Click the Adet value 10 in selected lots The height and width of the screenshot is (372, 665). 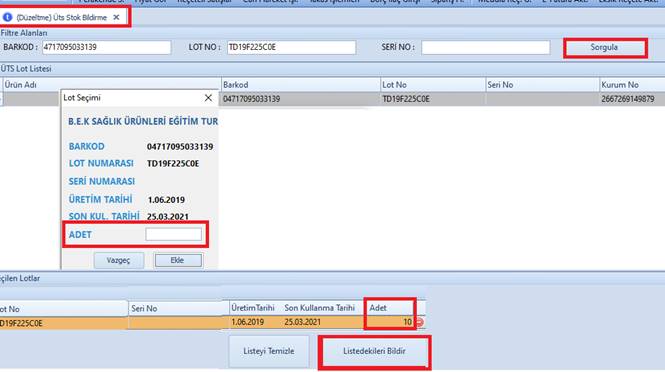coord(407,322)
